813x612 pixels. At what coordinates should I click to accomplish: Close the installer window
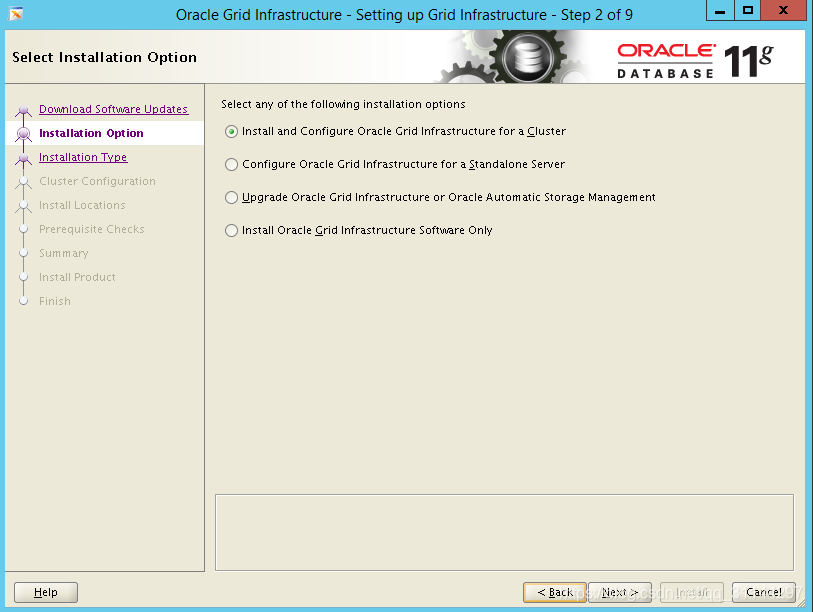click(x=783, y=10)
